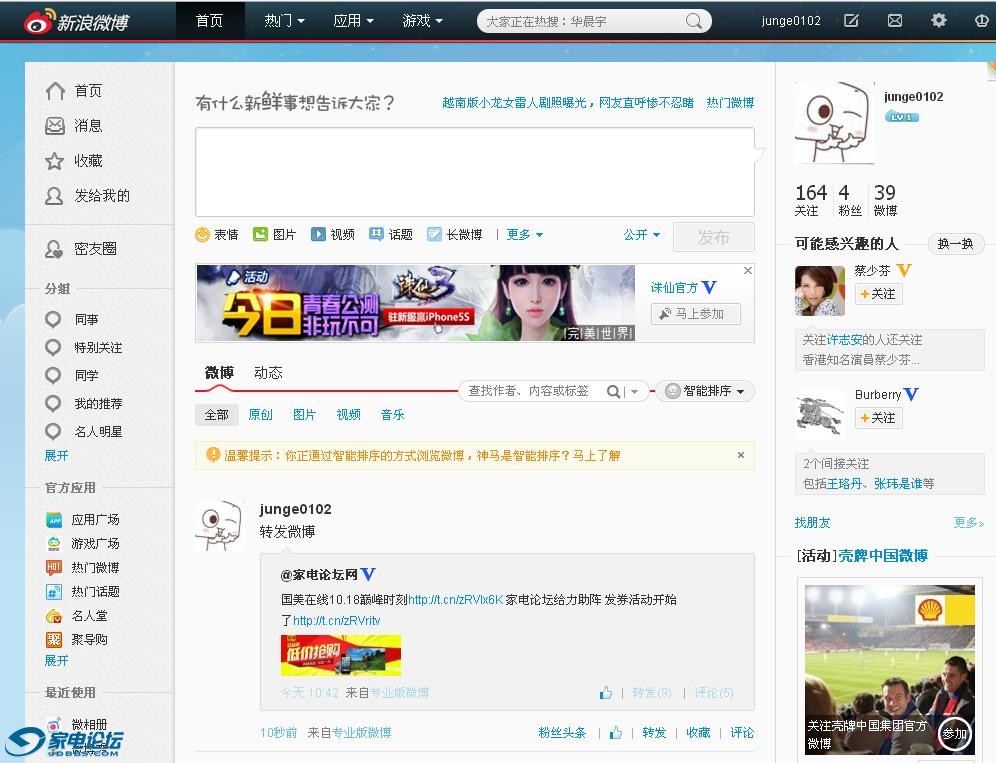Viewport: 996px width, 763px height.
Task: Insert a topic with 话题 icon
Action: pyautogui.click(x=391, y=235)
